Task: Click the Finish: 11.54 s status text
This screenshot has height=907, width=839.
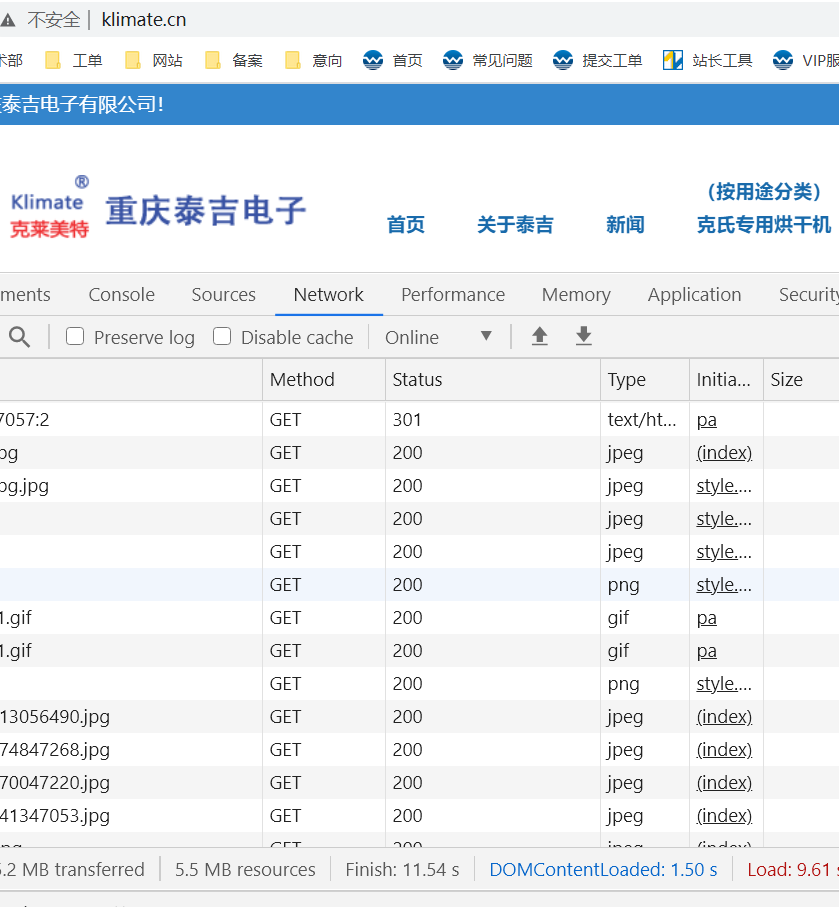Action: click(x=402, y=869)
